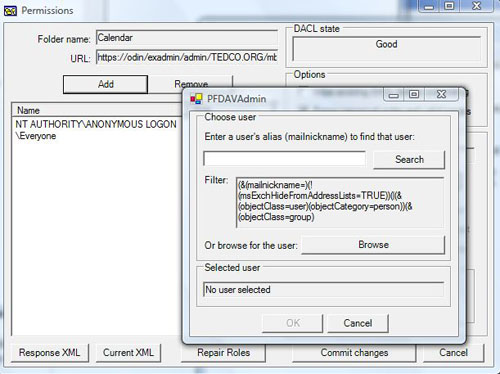Click the 'Or browse for the user:' label
Screen dimensions: 500x374
pos(251,246)
